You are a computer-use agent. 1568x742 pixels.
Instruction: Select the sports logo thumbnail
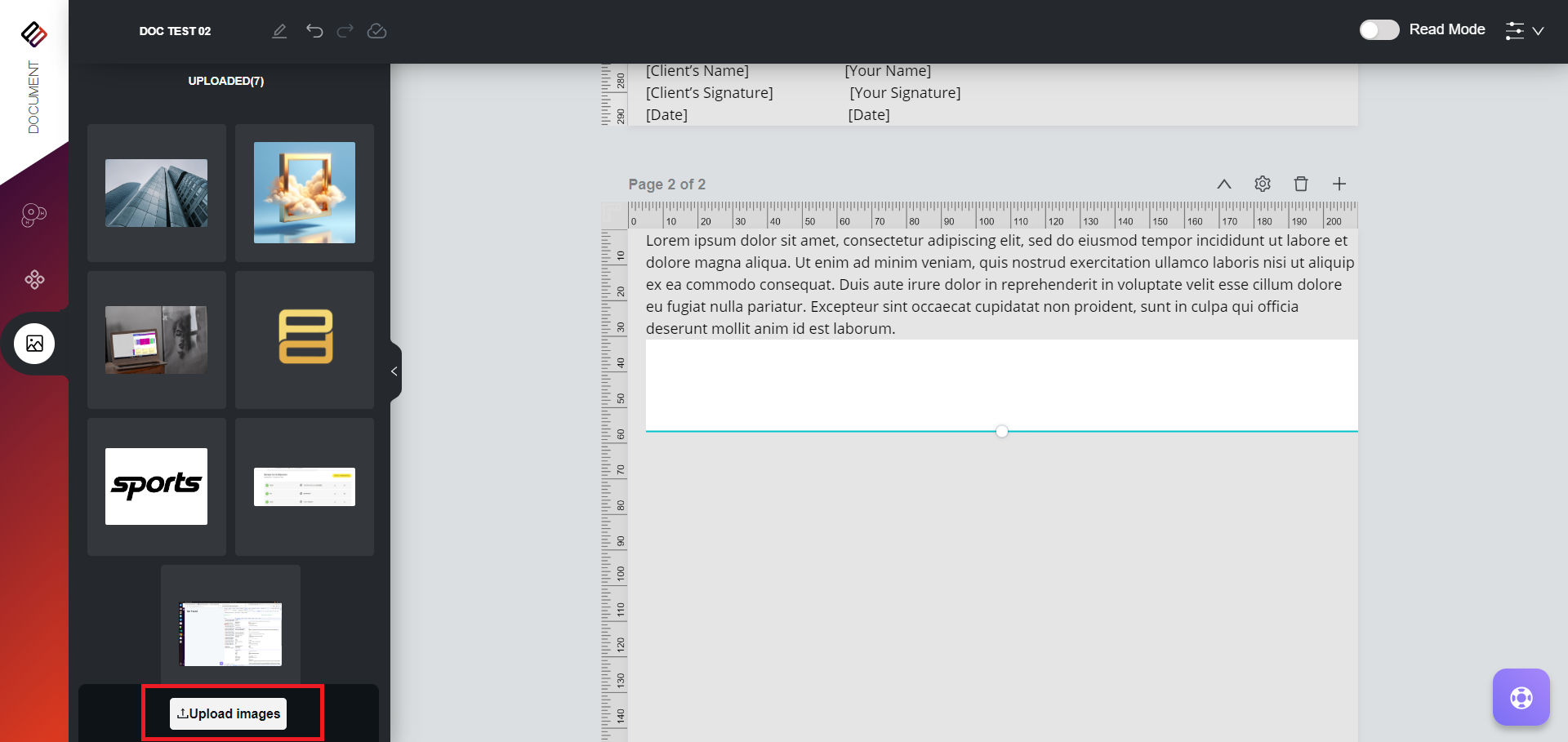[x=156, y=487]
